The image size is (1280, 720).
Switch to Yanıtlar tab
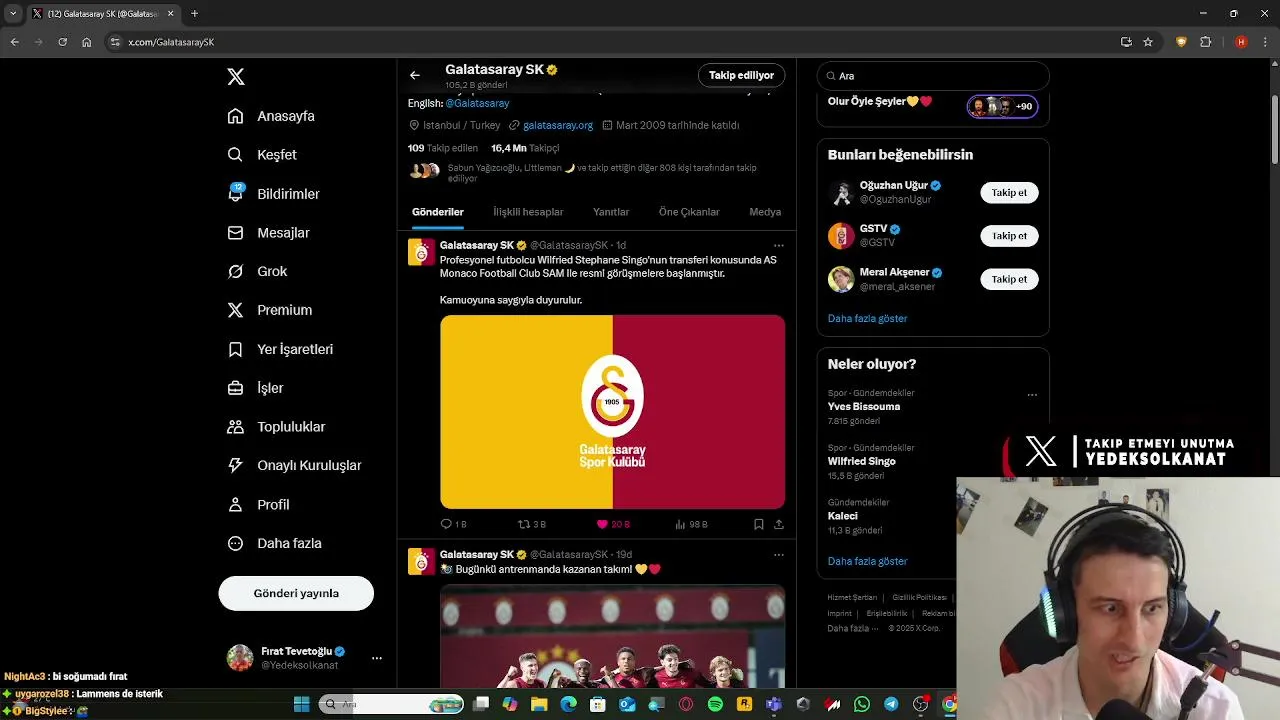[x=611, y=212]
